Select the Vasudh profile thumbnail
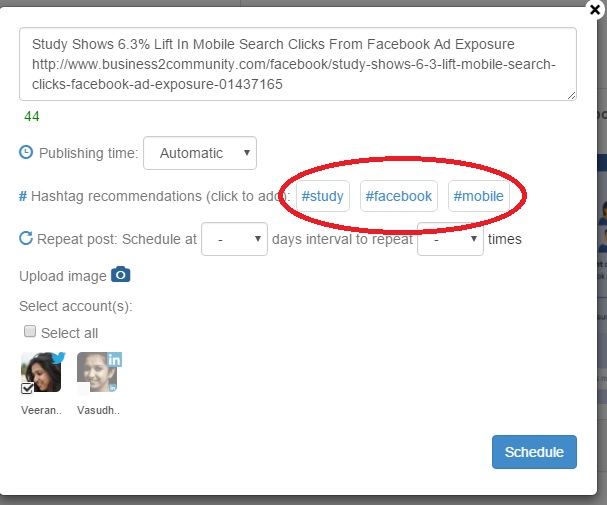The image size is (607, 505). coord(99,372)
